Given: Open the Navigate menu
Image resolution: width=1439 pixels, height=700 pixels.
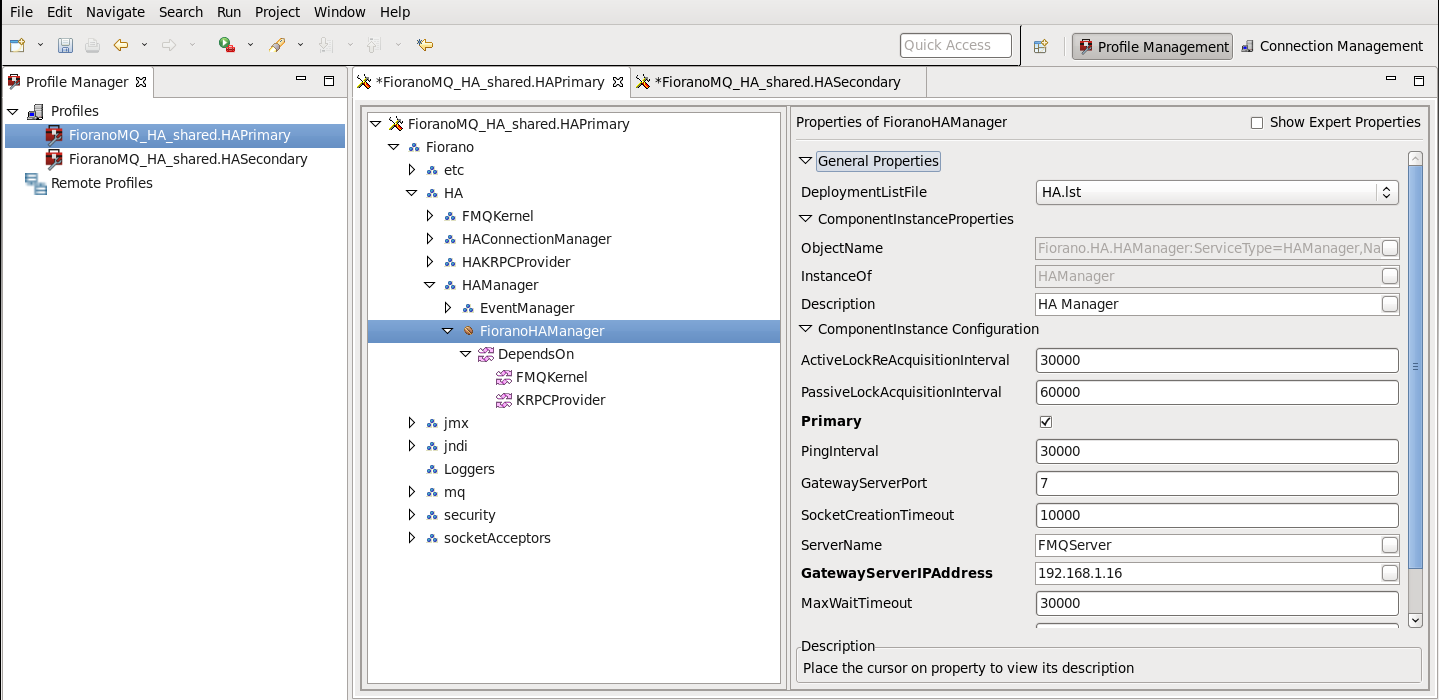Looking at the screenshot, I should (x=115, y=12).
